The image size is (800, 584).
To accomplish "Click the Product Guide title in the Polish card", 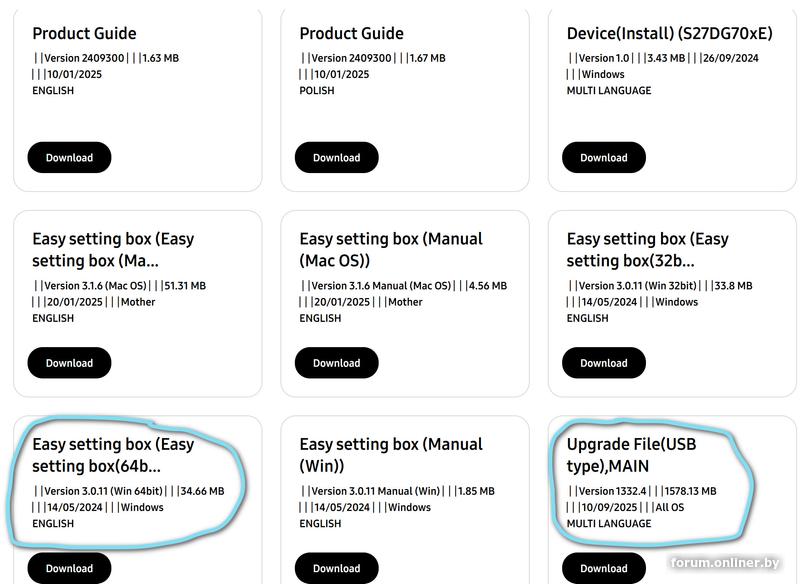I will tap(351, 33).
